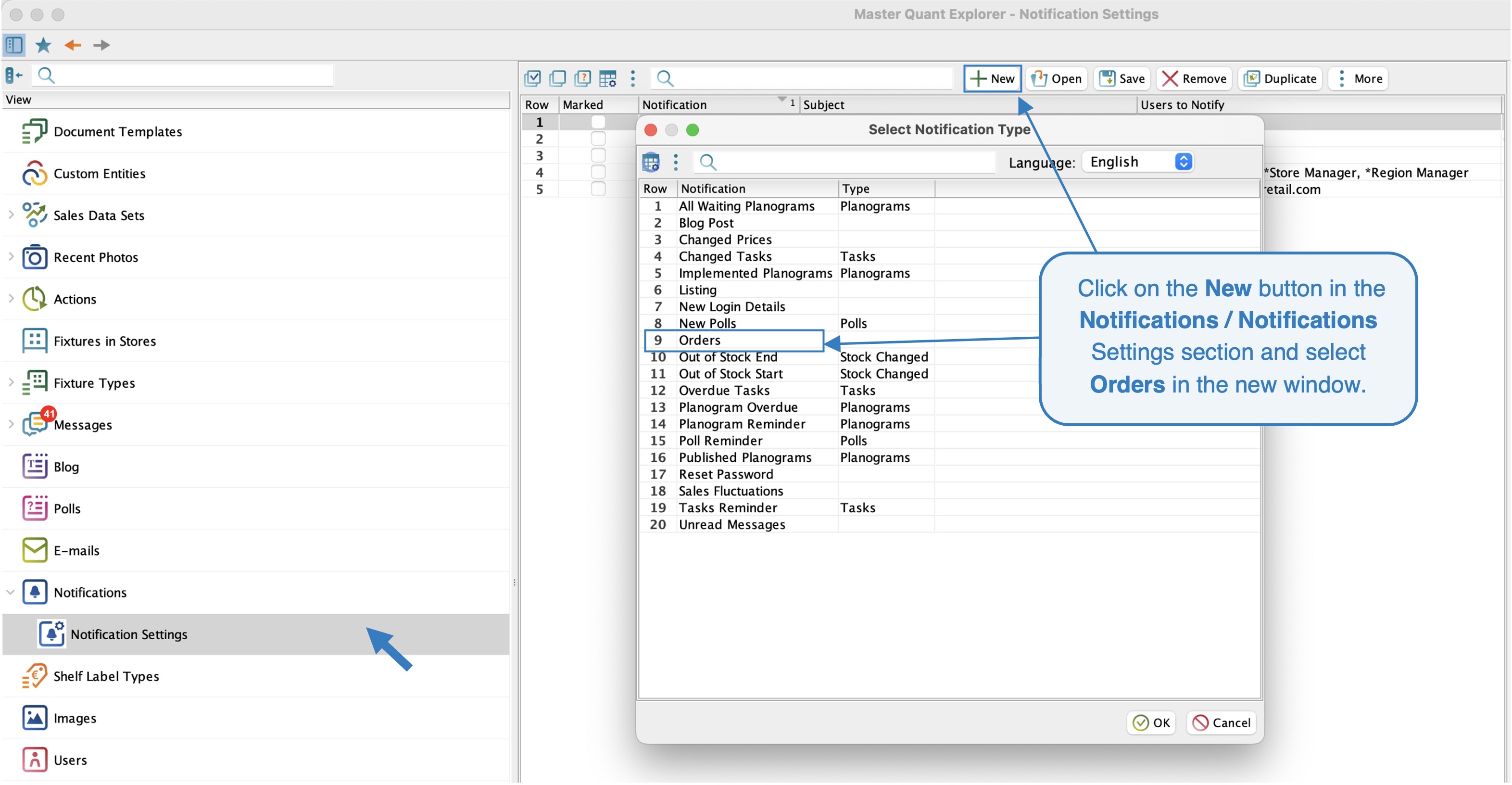Screen dimensions: 1512x785
Task: Click the invert marks icon
Action: (x=583, y=78)
